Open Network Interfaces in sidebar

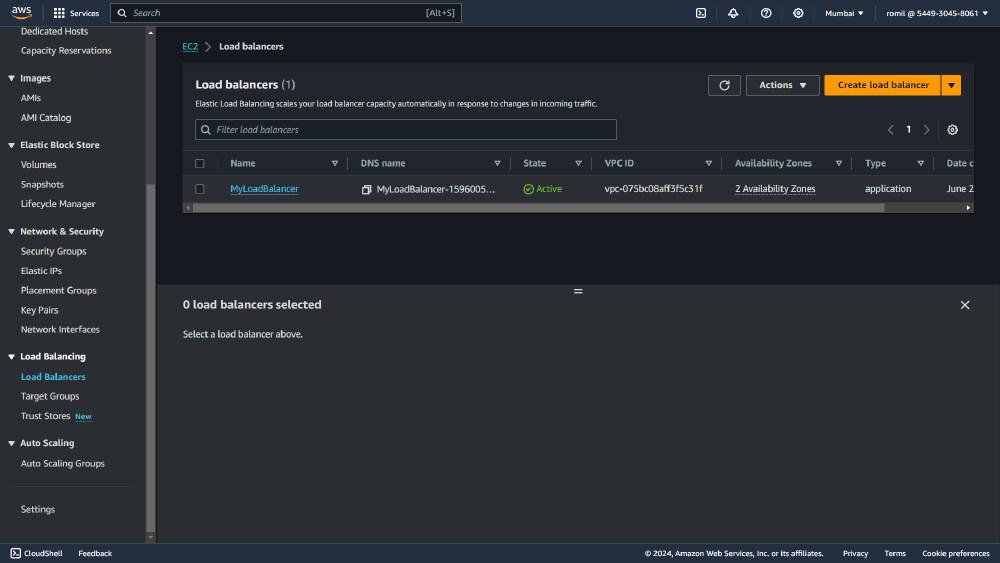point(60,330)
